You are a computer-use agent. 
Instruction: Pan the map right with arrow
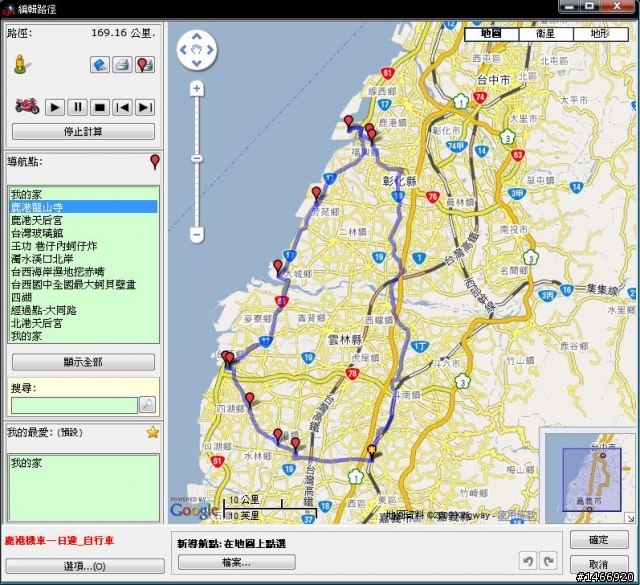tap(210, 50)
